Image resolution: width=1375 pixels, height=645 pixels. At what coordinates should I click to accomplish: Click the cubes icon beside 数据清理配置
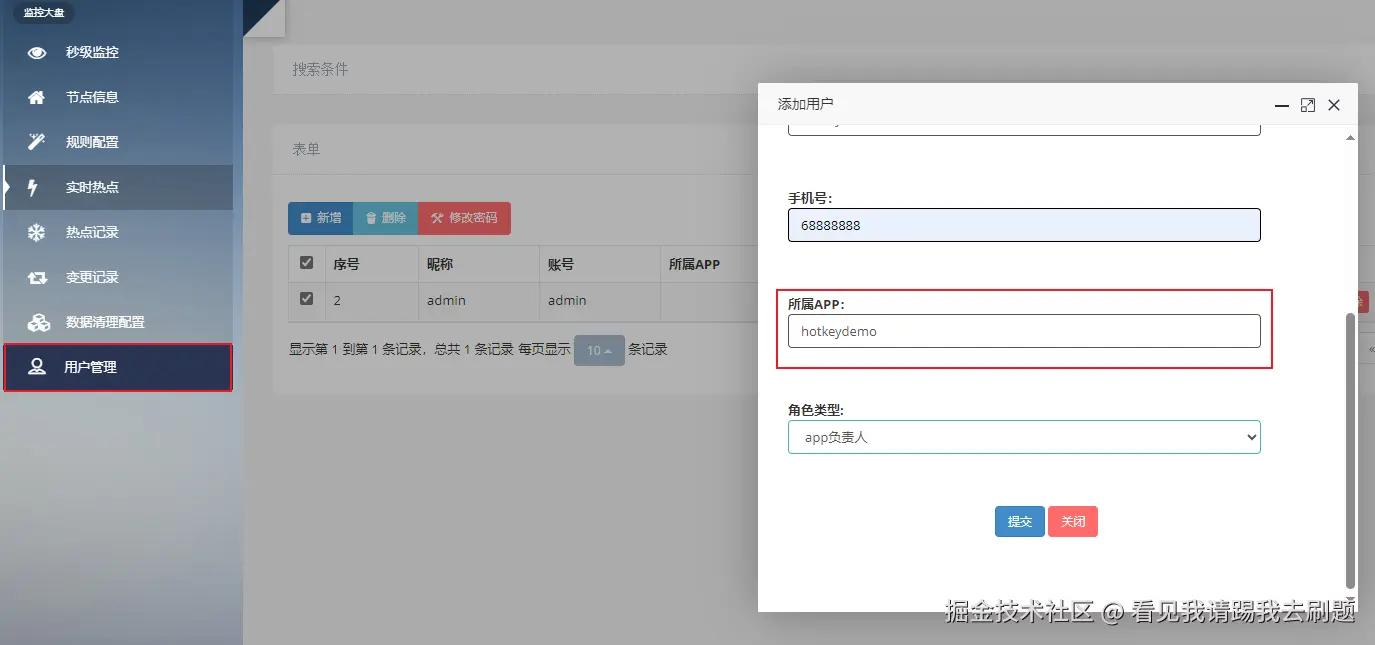click(38, 322)
